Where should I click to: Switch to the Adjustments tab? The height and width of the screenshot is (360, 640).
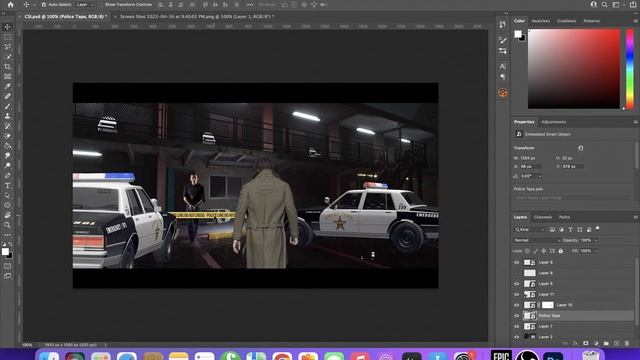pos(553,122)
